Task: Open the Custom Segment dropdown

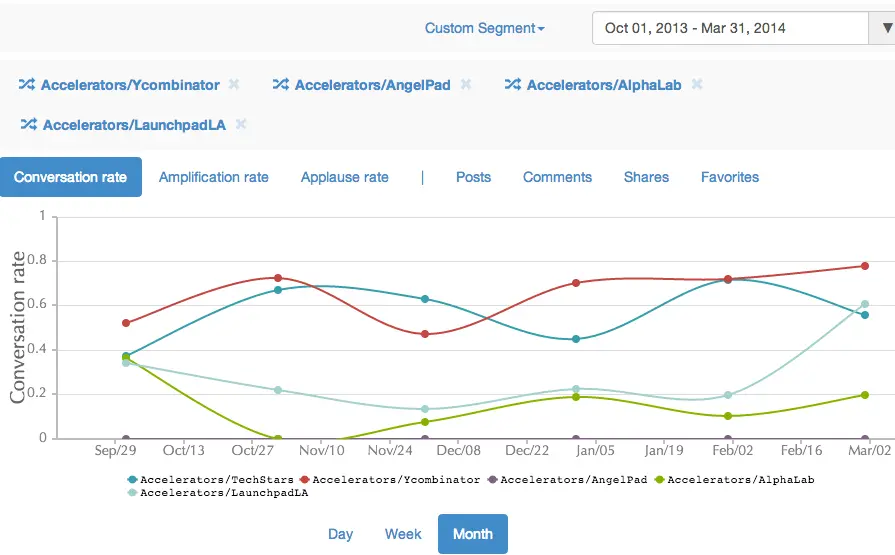Action: point(484,28)
